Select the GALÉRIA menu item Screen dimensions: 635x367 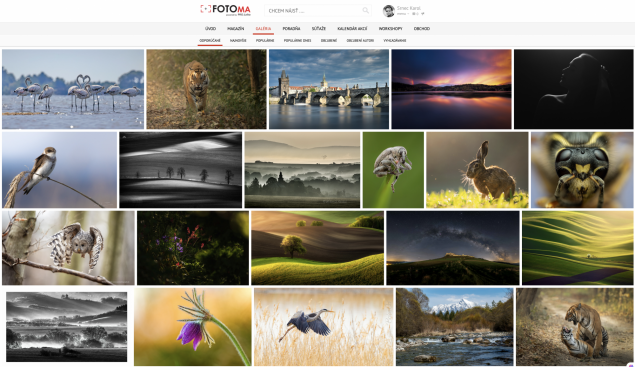(x=263, y=29)
